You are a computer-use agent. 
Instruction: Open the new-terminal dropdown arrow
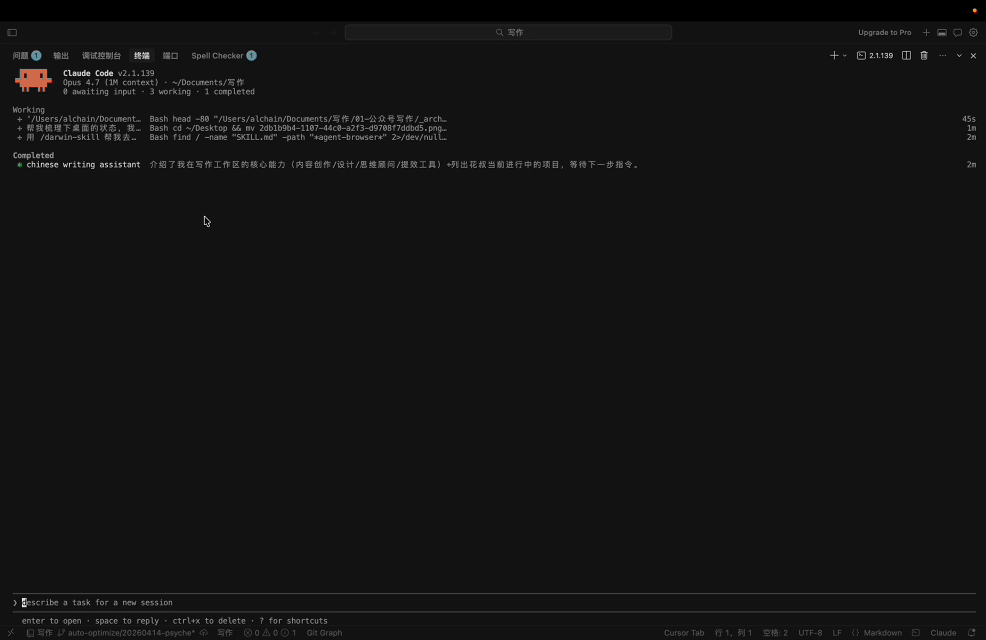[x=845, y=56]
